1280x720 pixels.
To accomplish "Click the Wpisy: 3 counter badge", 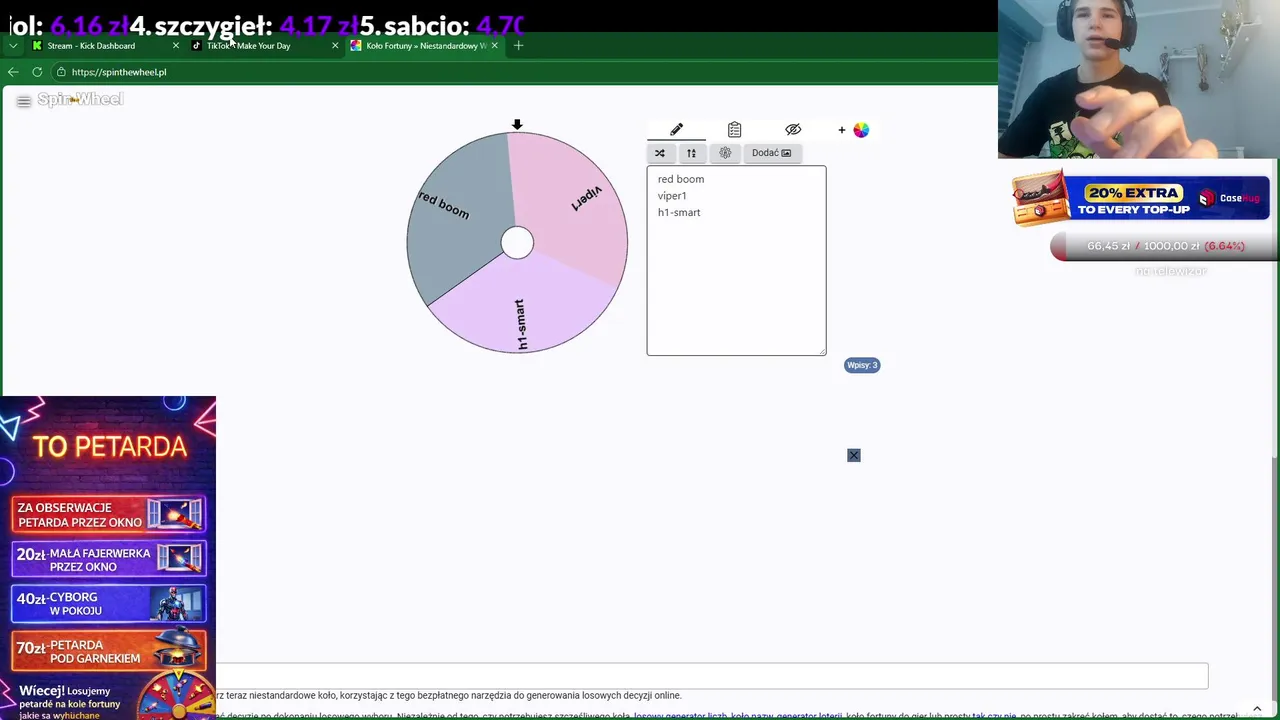I will point(862,365).
